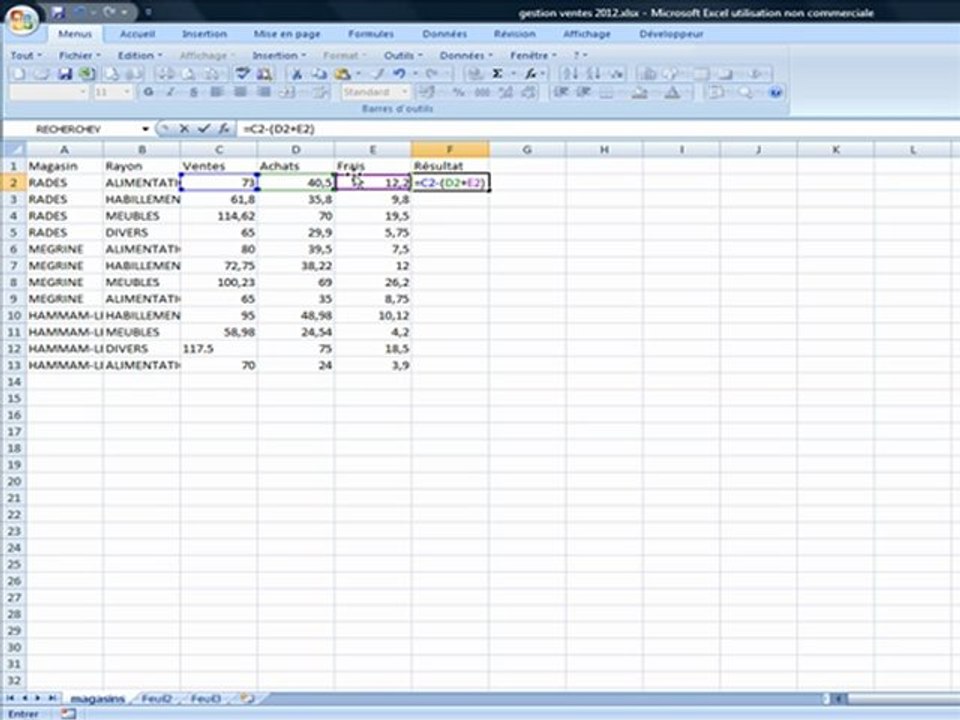This screenshot has width=960, height=720.
Task: Switch to sheet tab Feuil3
Action: pyautogui.click(x=205, y=699)
